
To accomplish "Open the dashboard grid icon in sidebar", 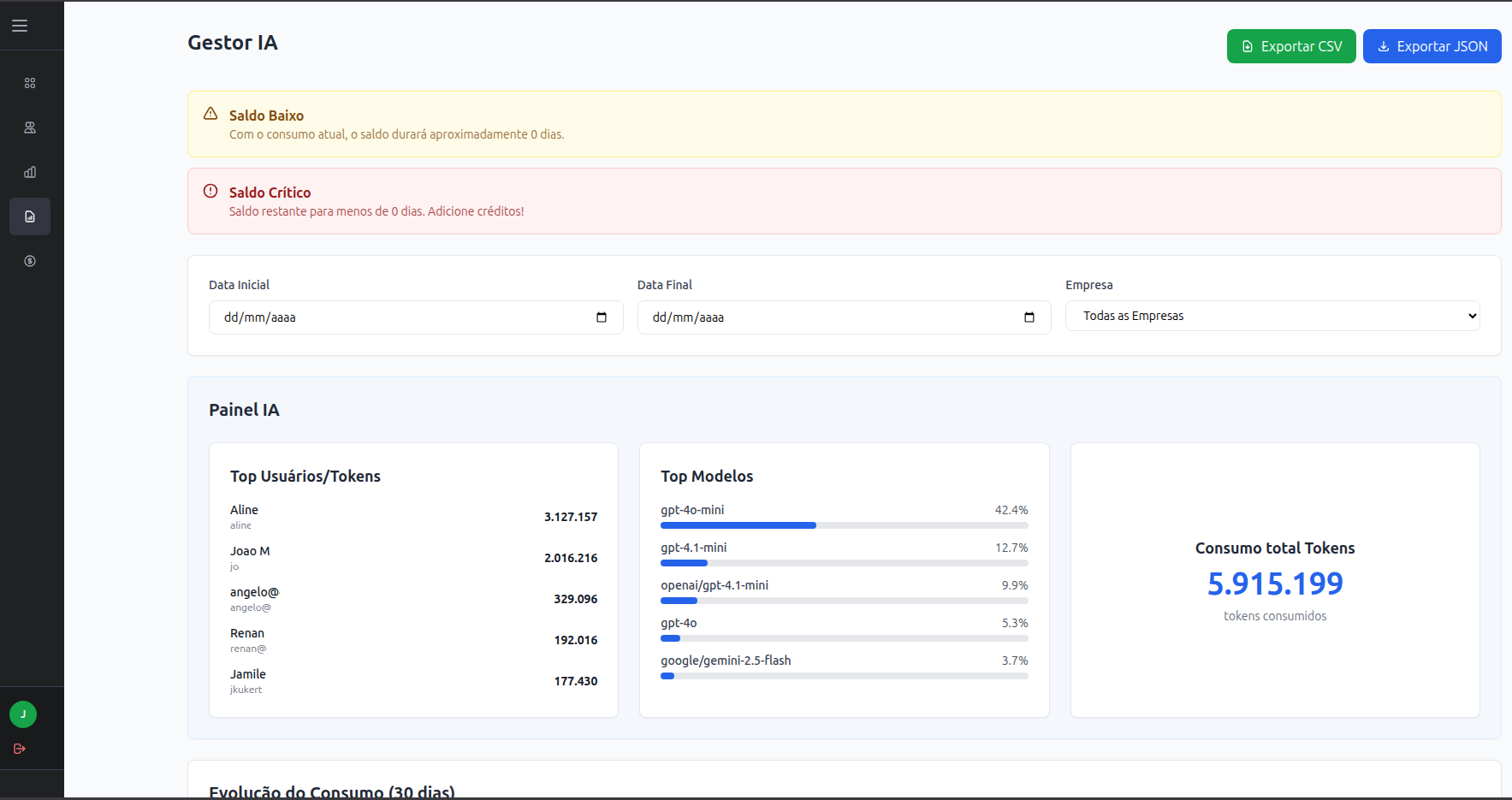I will point(30,83).
